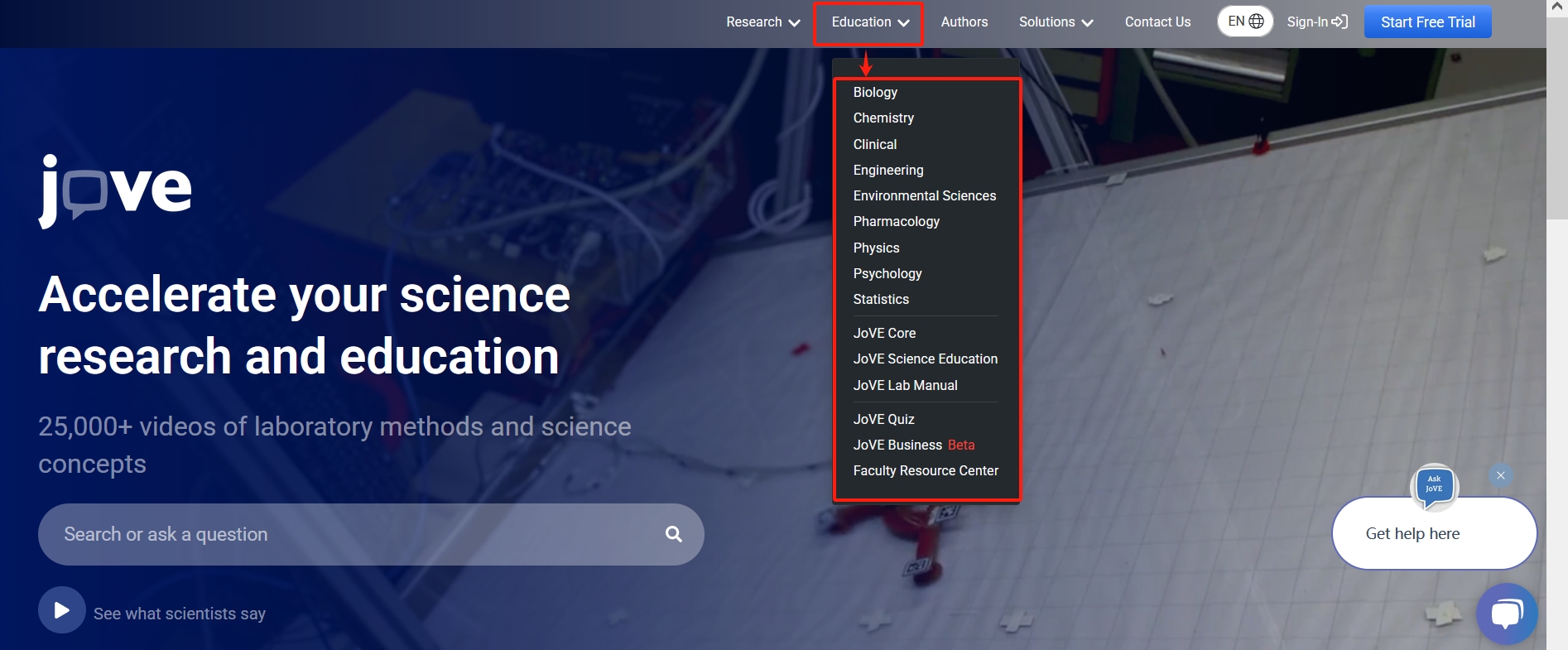The height and width of the screenshot is (650, 1568).
Task: Click Sign-In with arrow icon
Action: pyautogui.click(x=1317, y=22)
